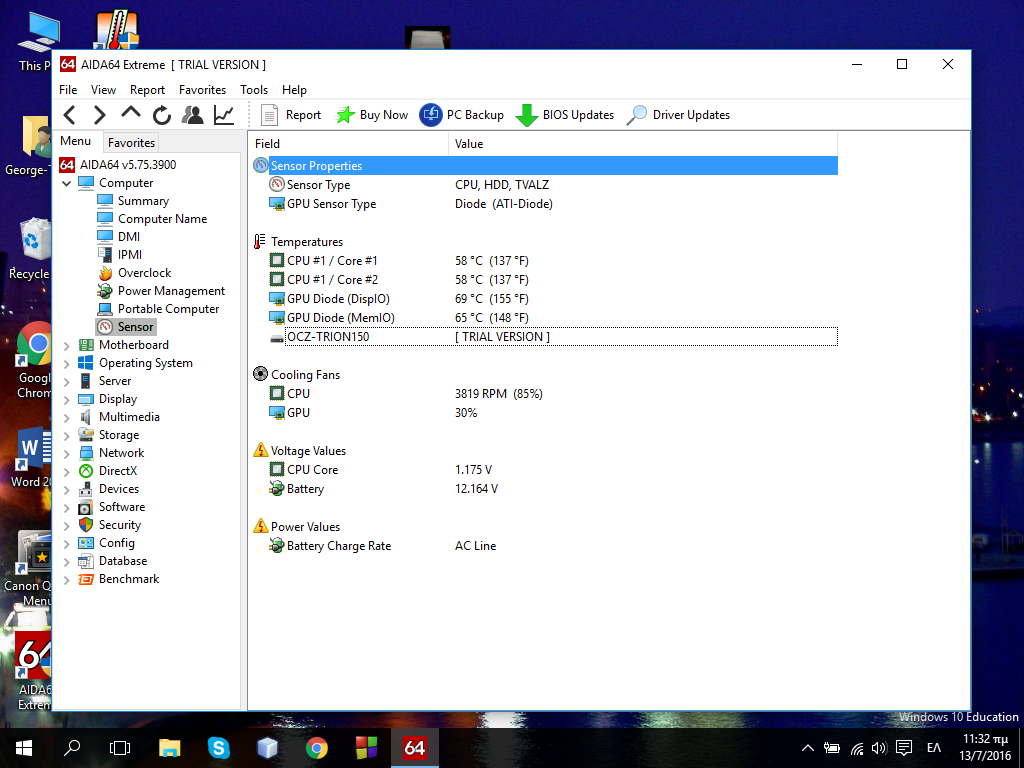Click the up-level arrow toolbar icon
Screen dimensions: 1024x768
coord(131,114)
